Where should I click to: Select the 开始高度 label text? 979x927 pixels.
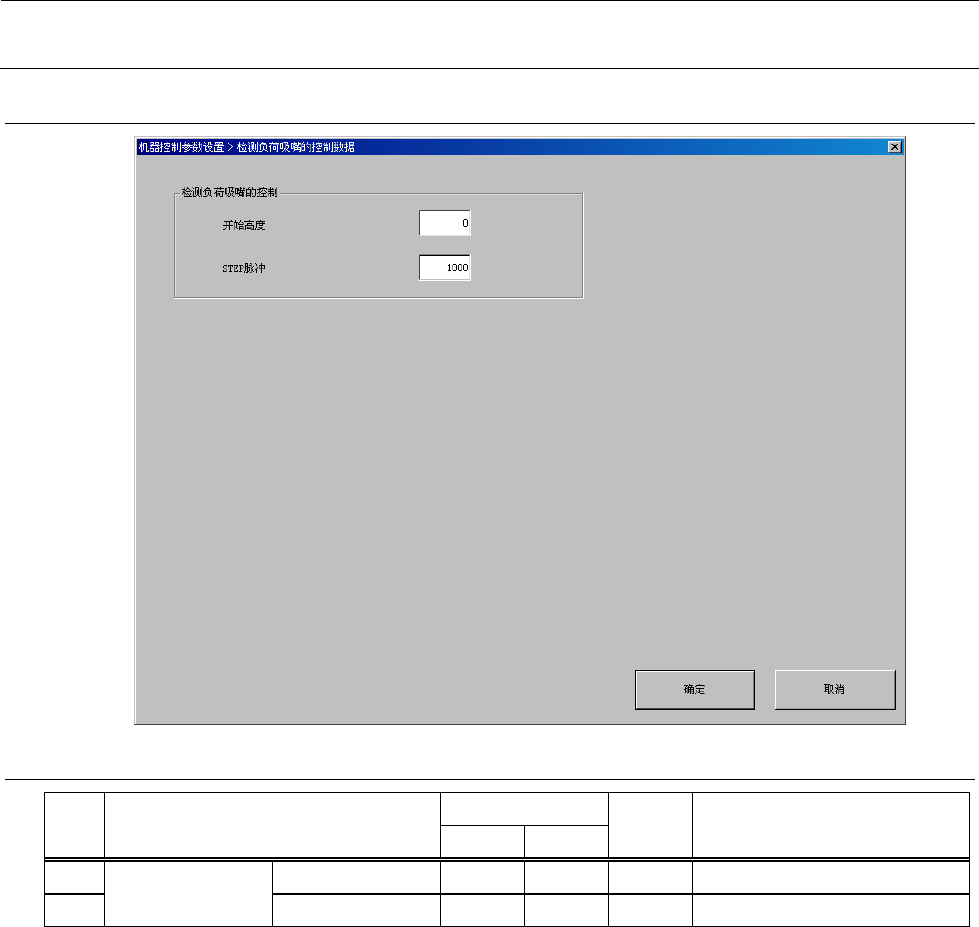[x=244, y=225]
